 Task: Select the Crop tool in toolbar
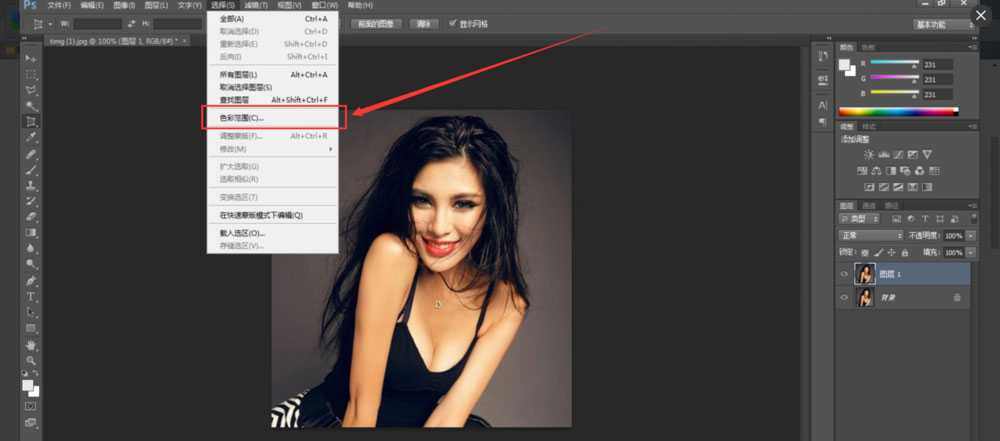coord(31,121)
